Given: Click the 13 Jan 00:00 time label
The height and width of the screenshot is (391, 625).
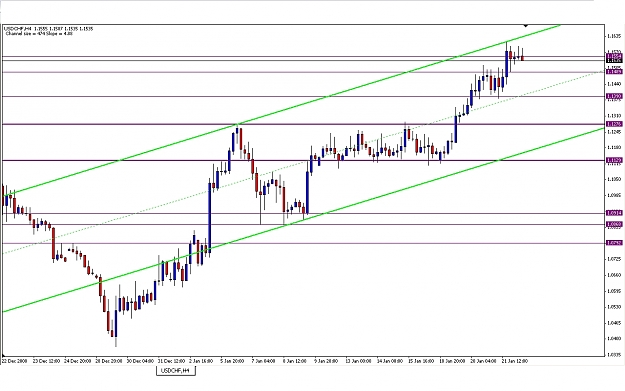Looking at the screenshot, I should point(358,361).
